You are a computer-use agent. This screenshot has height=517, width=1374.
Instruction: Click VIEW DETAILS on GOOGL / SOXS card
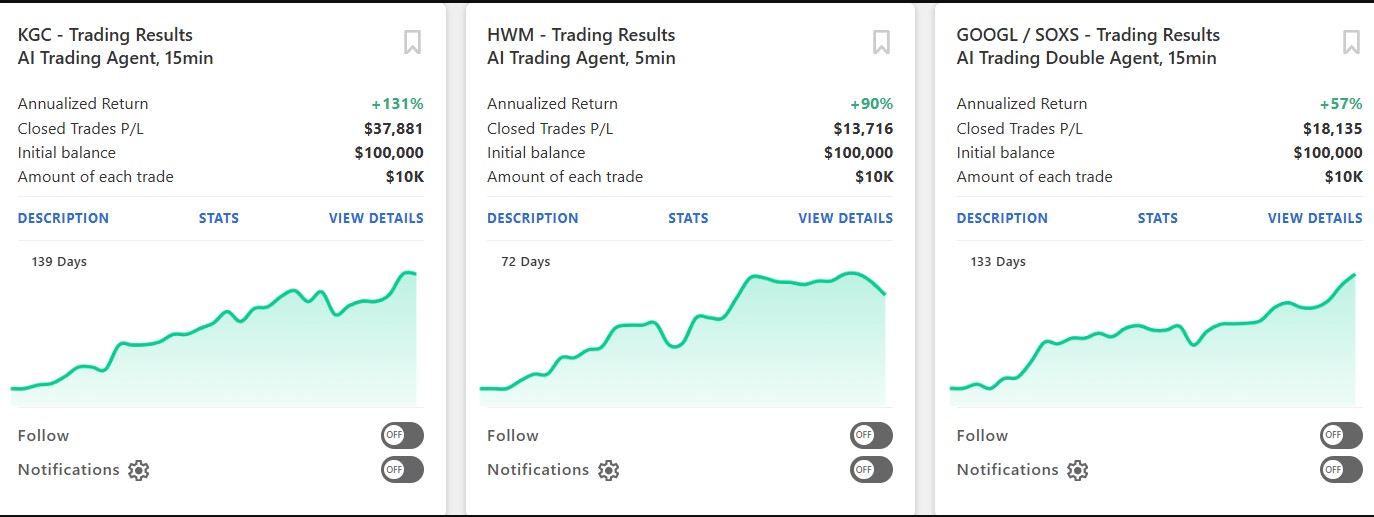pyautogui.click(x=1315, y=218)
